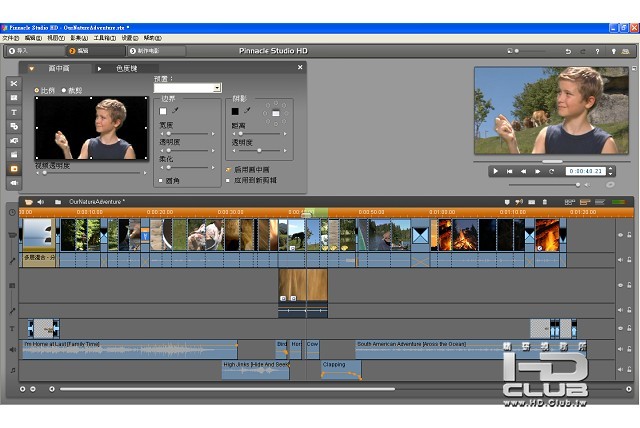The image size is (640, 428).
Task: Open the clip properties scissors tool
Action: pyautogui.click(x=14, y=84)
